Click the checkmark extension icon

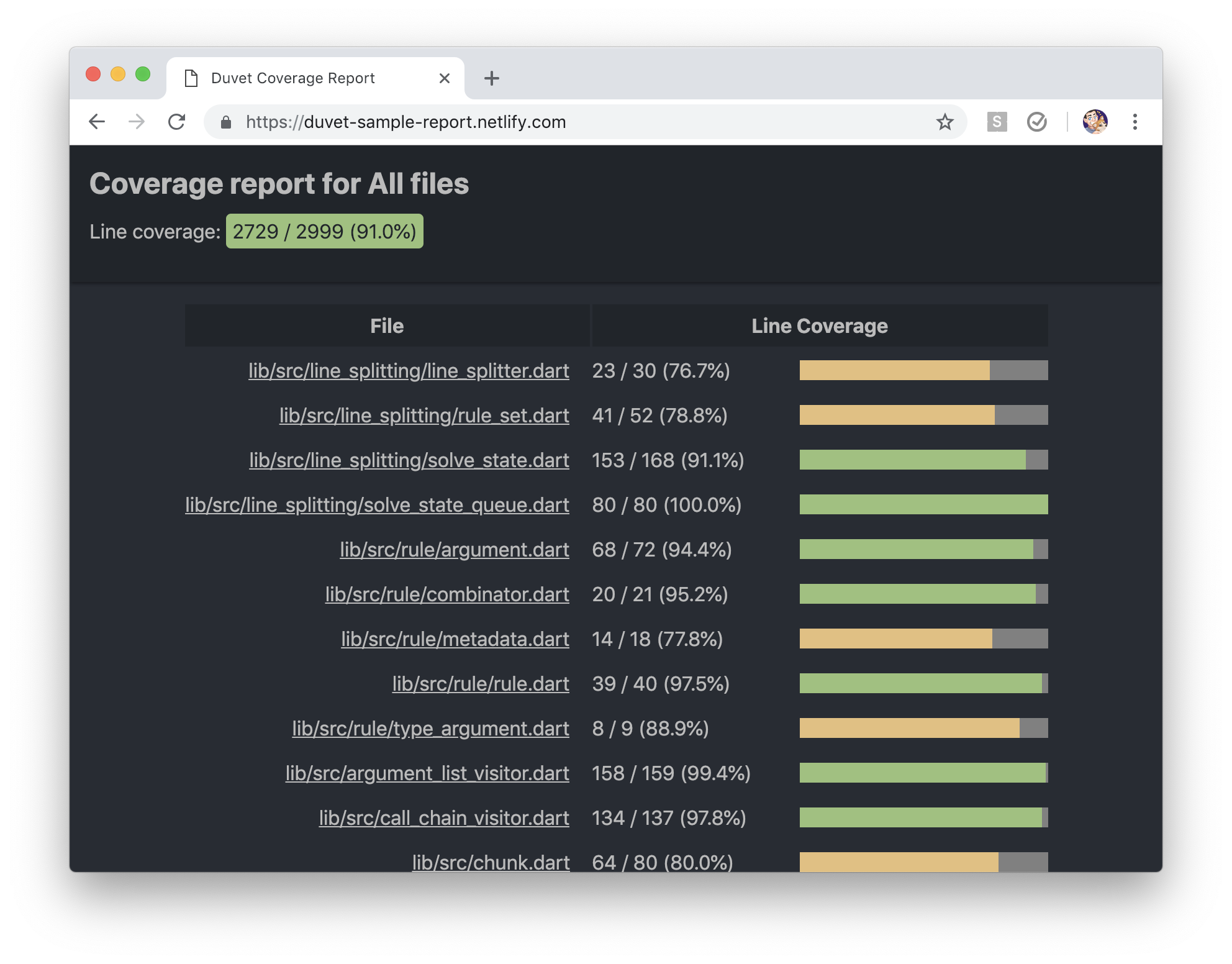click(x=1036, y=122)
